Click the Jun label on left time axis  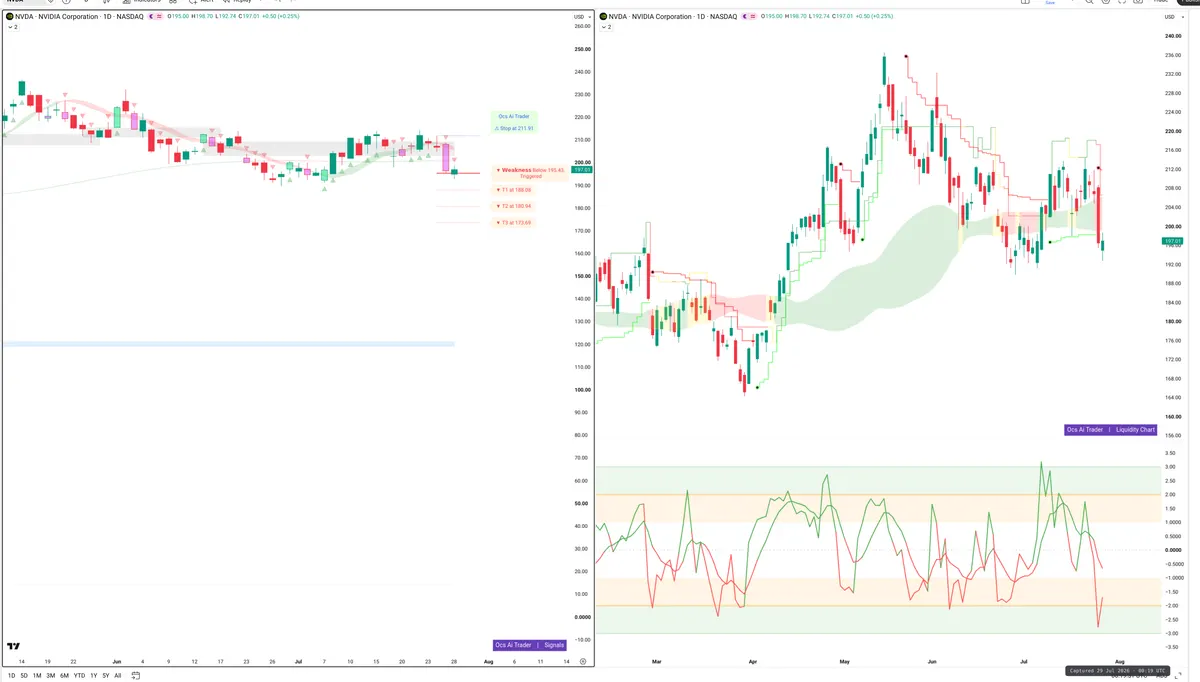click(x=117, y=662)
